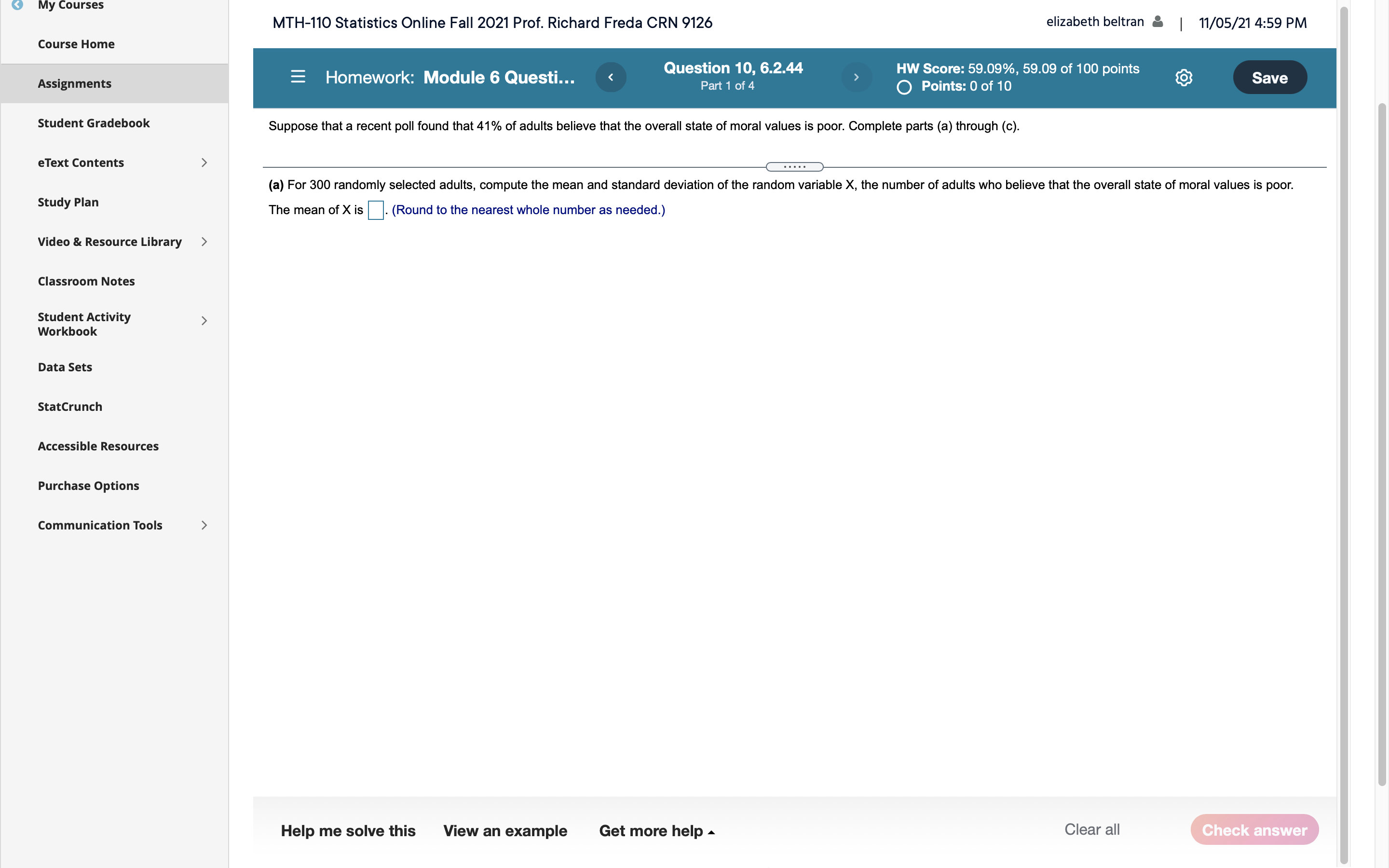
Task: Open the hamburger menu beside Homework title
Action: [298, 77]
